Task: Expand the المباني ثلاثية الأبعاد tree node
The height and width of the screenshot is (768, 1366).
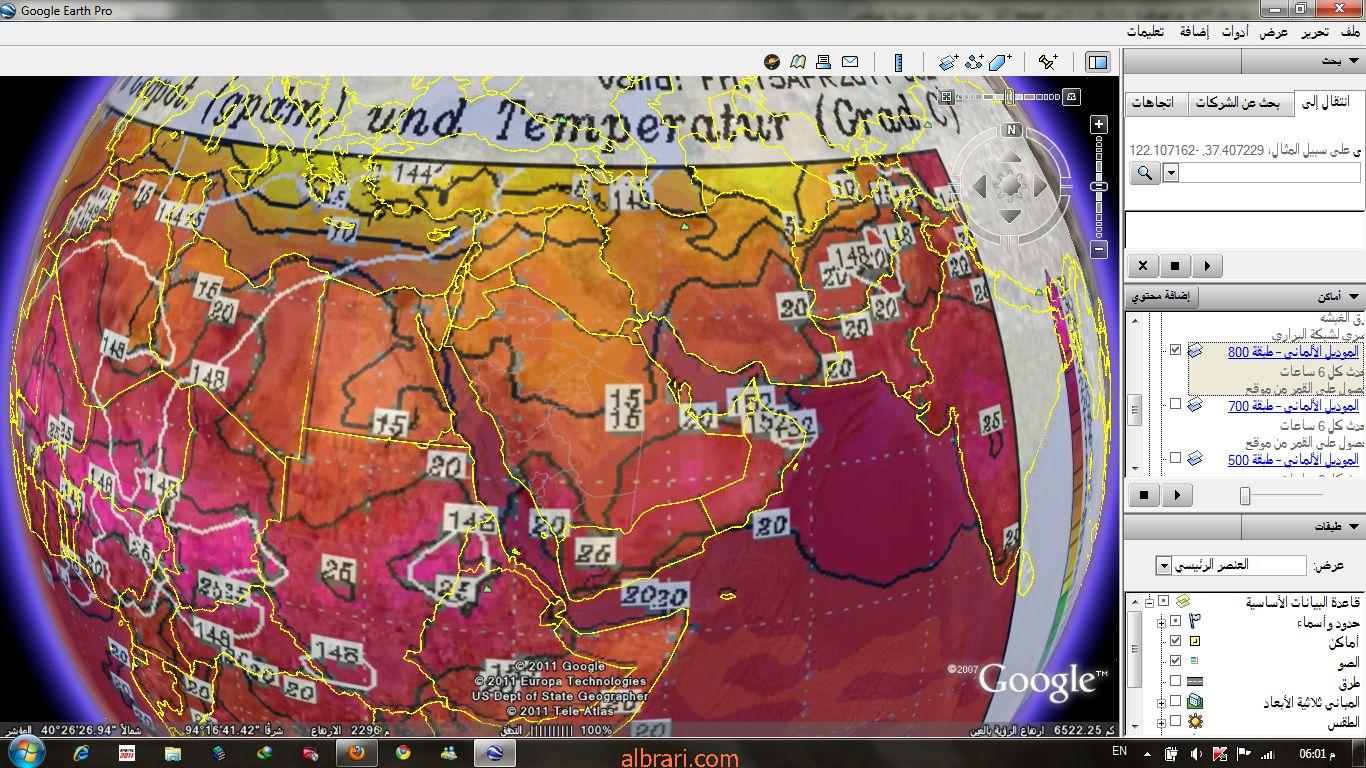Action: [x=1161, y=703]
